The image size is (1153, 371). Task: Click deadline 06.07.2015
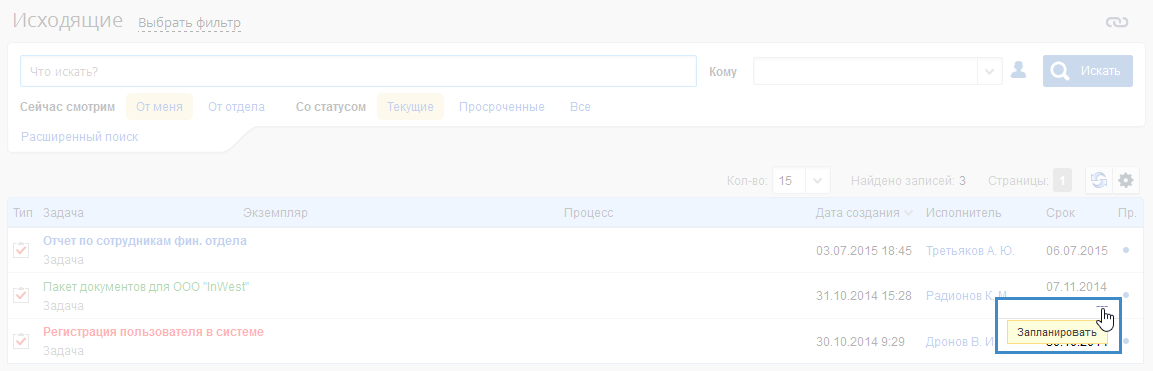1077,251
